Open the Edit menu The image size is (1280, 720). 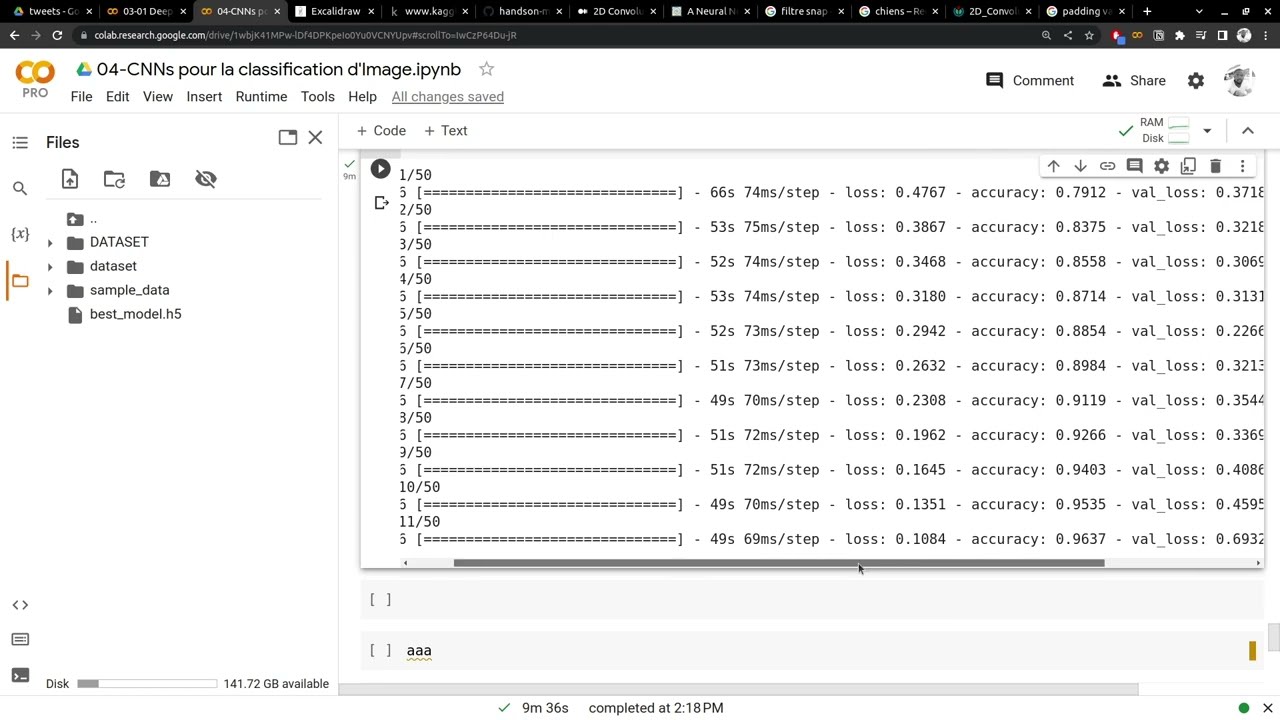(x=117, y=97)
